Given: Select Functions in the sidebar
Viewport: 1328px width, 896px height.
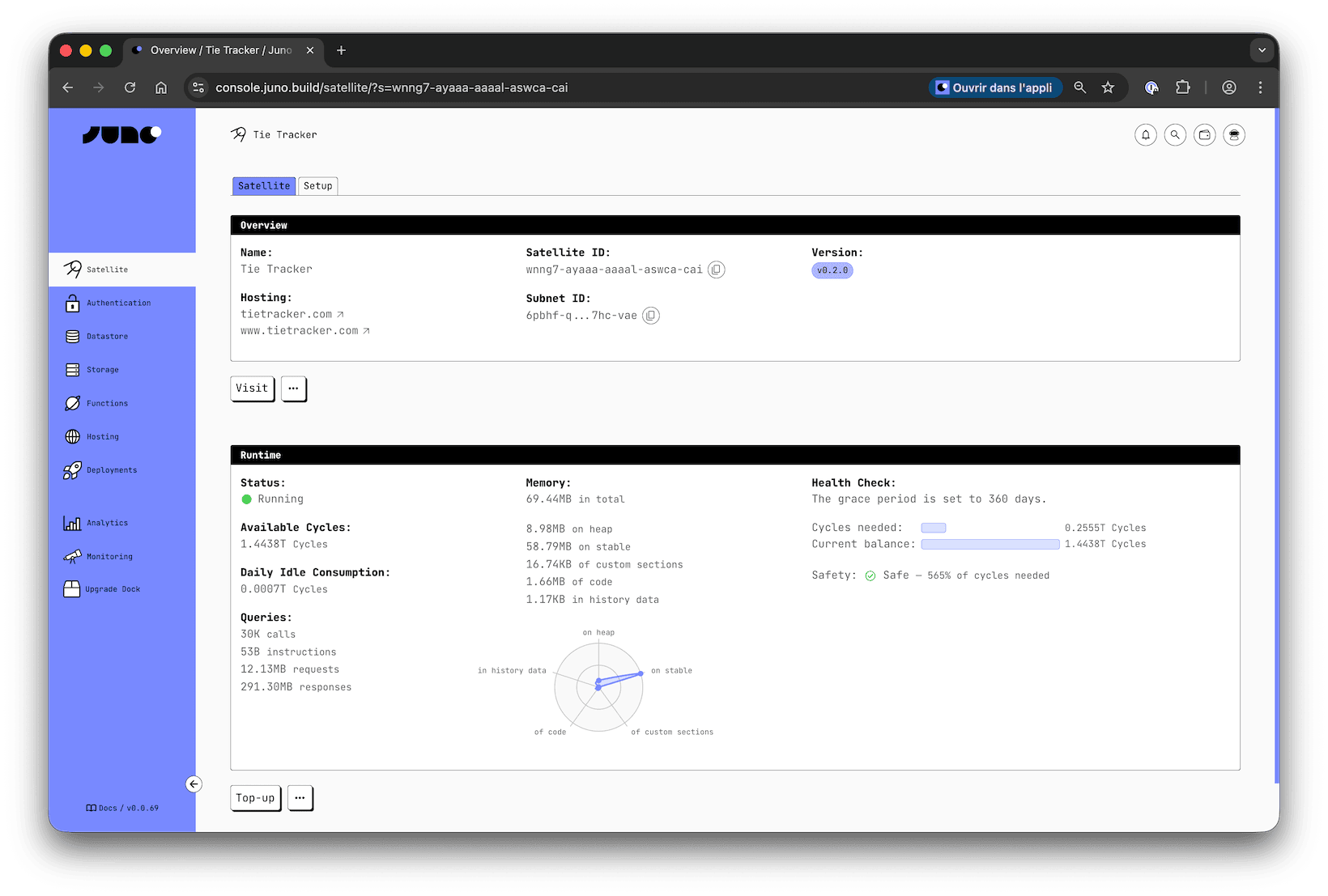Looking at the screenshot, I should (107, 403).
